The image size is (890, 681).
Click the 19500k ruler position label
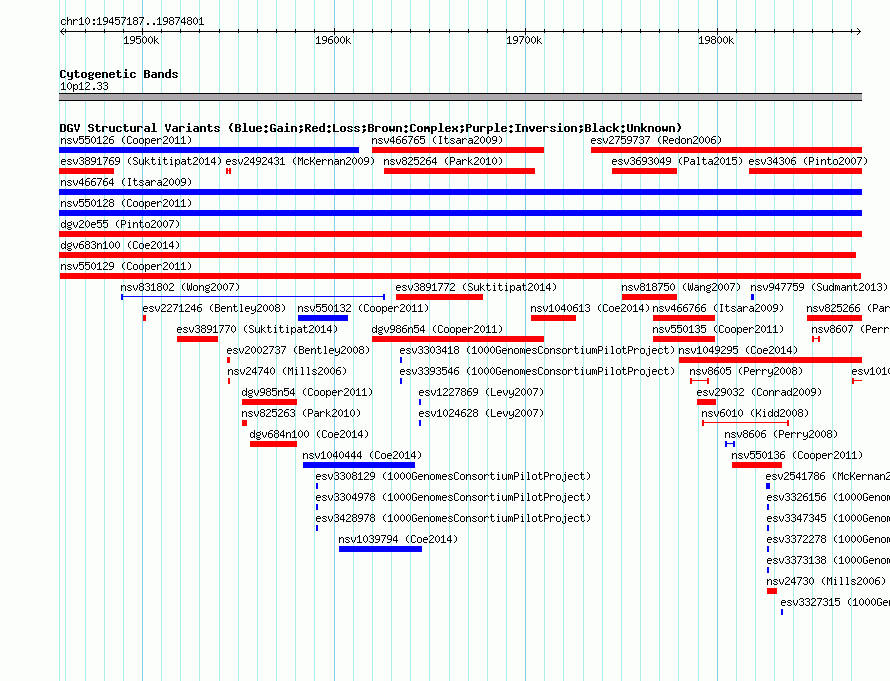click(x=141, y=40)
